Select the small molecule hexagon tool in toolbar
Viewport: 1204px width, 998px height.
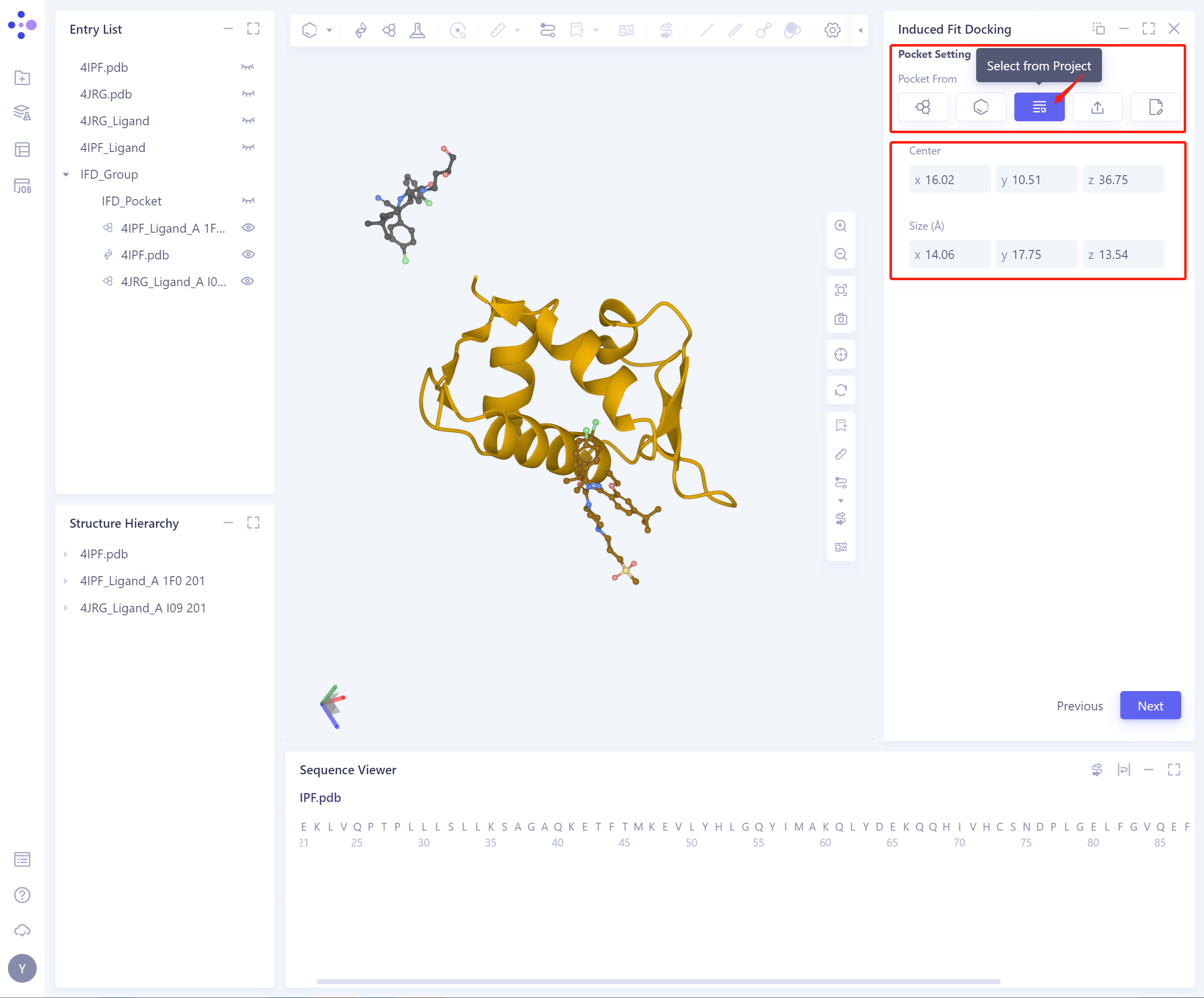[310, 30]
